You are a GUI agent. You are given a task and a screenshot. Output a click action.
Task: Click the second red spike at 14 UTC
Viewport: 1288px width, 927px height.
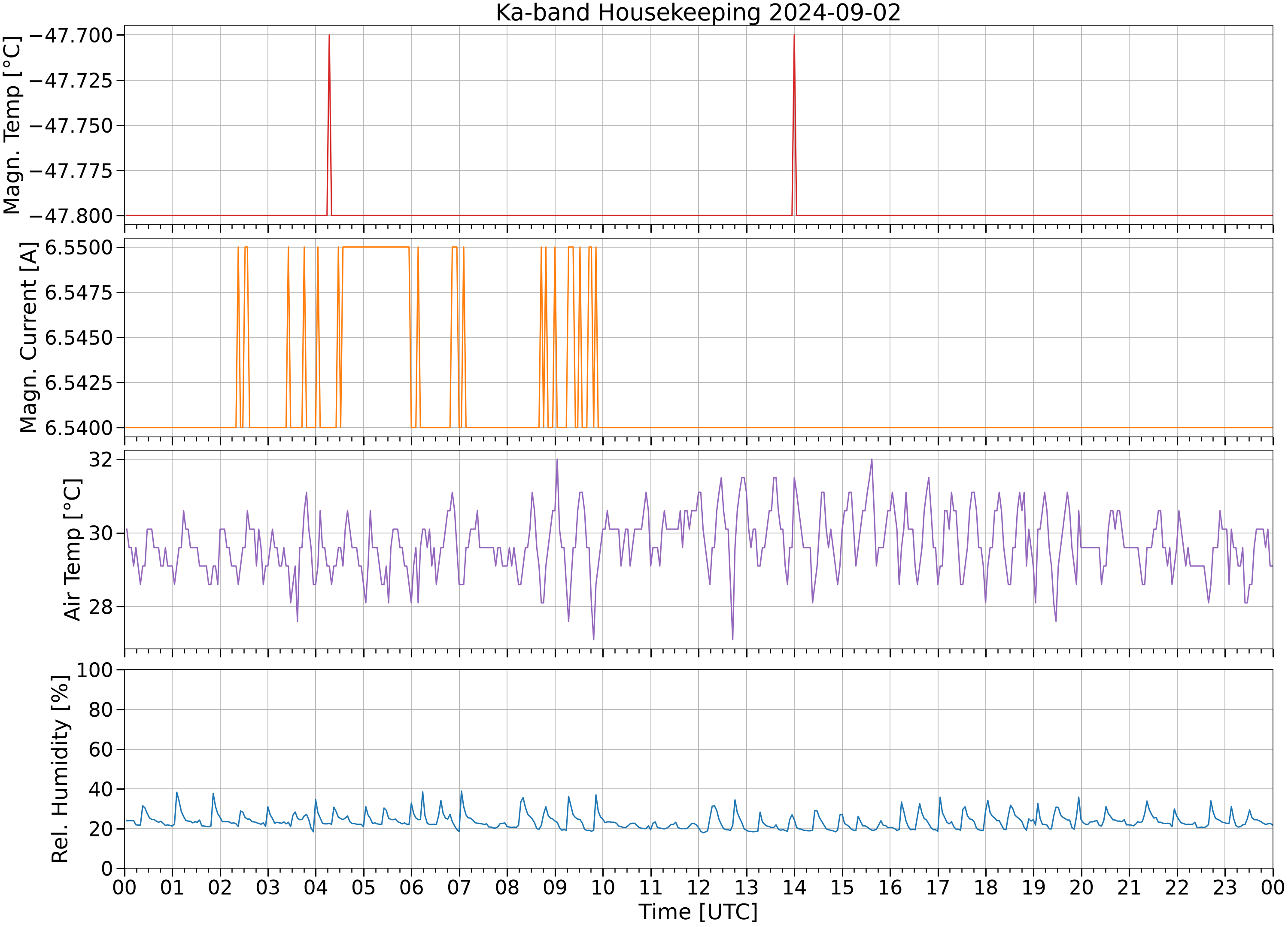794,125
